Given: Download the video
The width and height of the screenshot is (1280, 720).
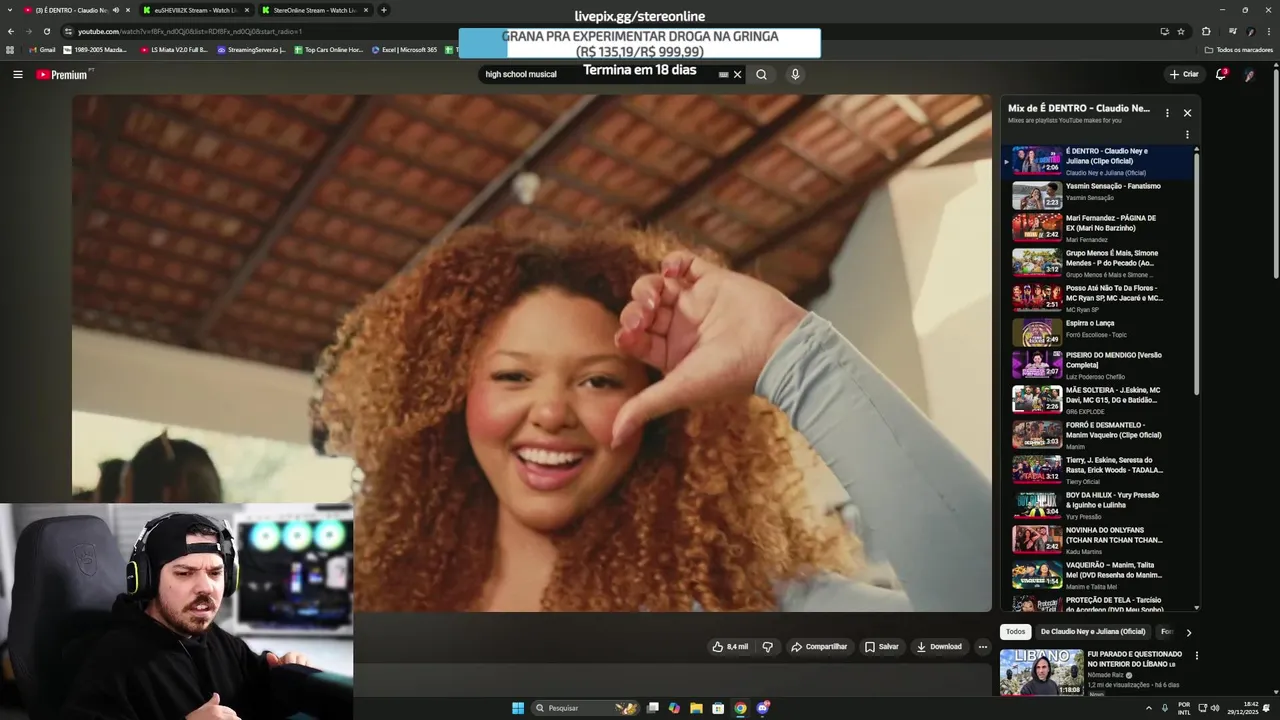Looking at the screenshot, I should [939, 647].
